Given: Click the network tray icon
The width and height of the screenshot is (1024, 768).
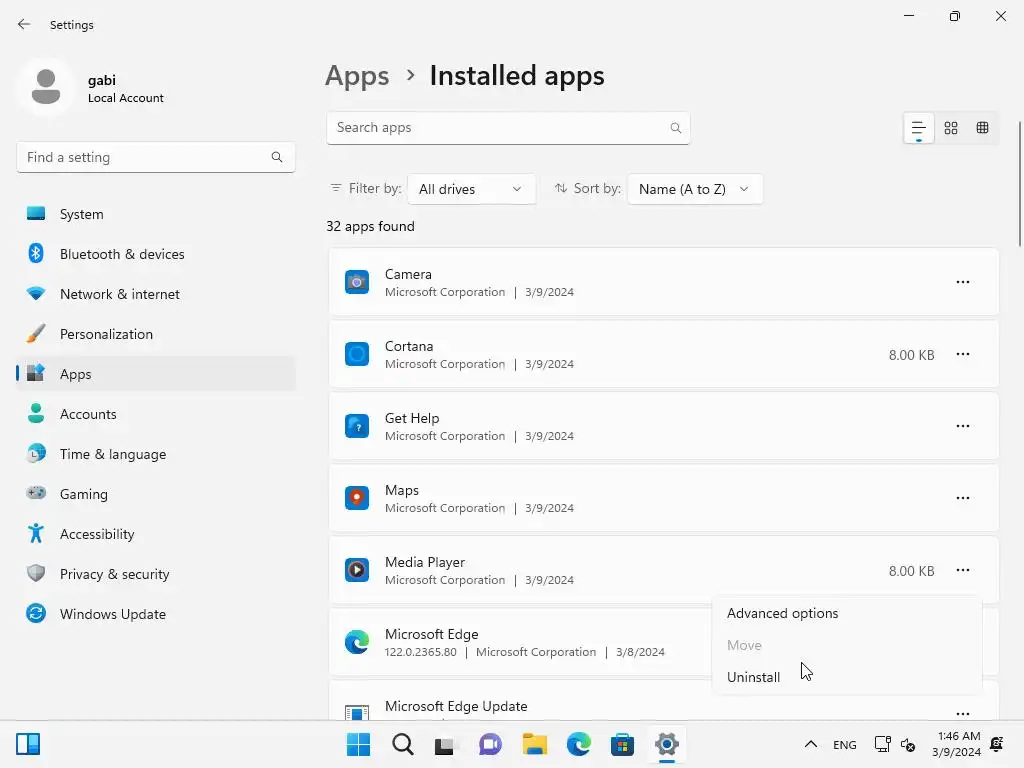Looking at the screenshot, I should pos(882,744).
